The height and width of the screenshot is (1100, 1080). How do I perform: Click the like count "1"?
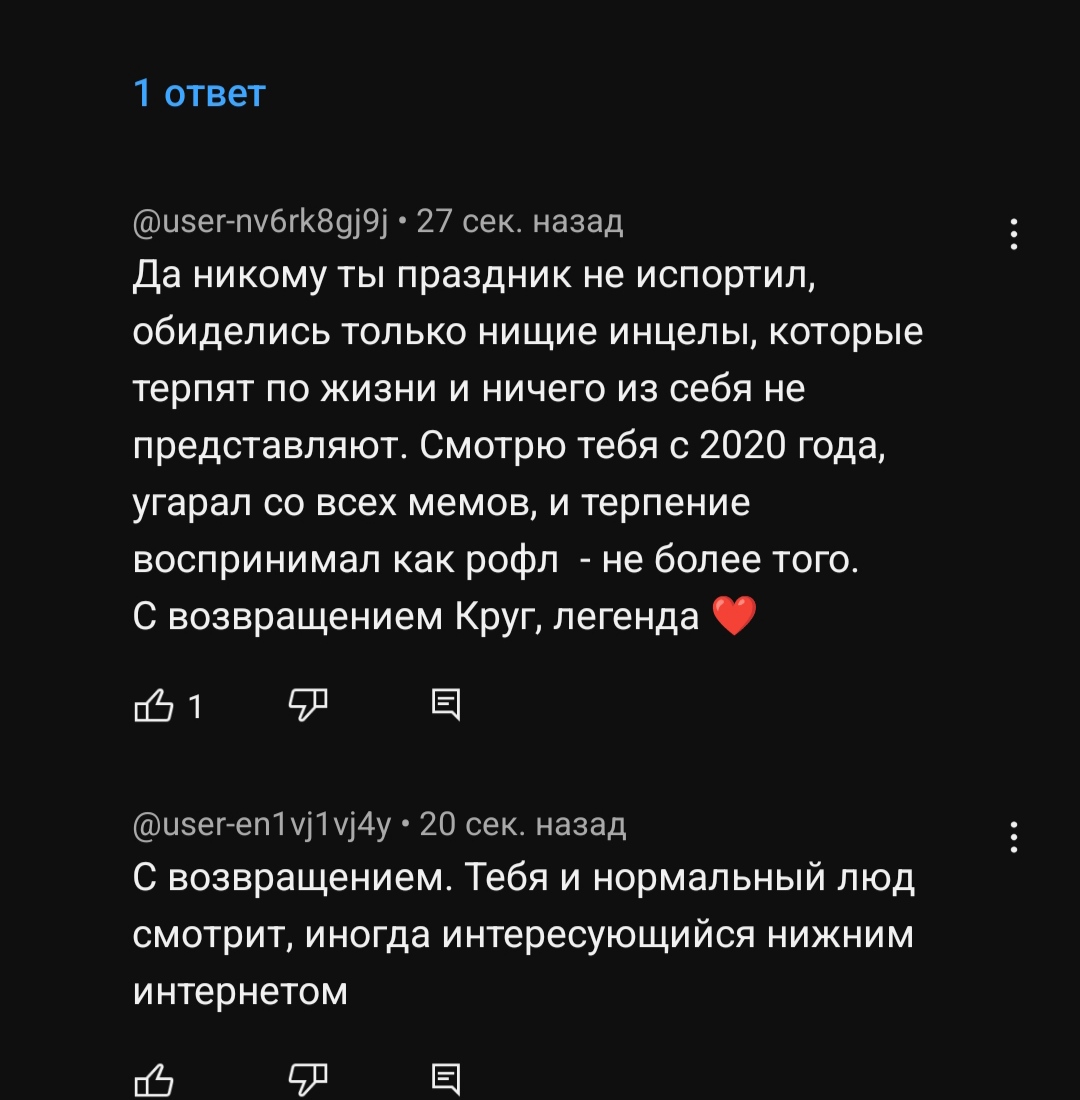tap(195, 708)
